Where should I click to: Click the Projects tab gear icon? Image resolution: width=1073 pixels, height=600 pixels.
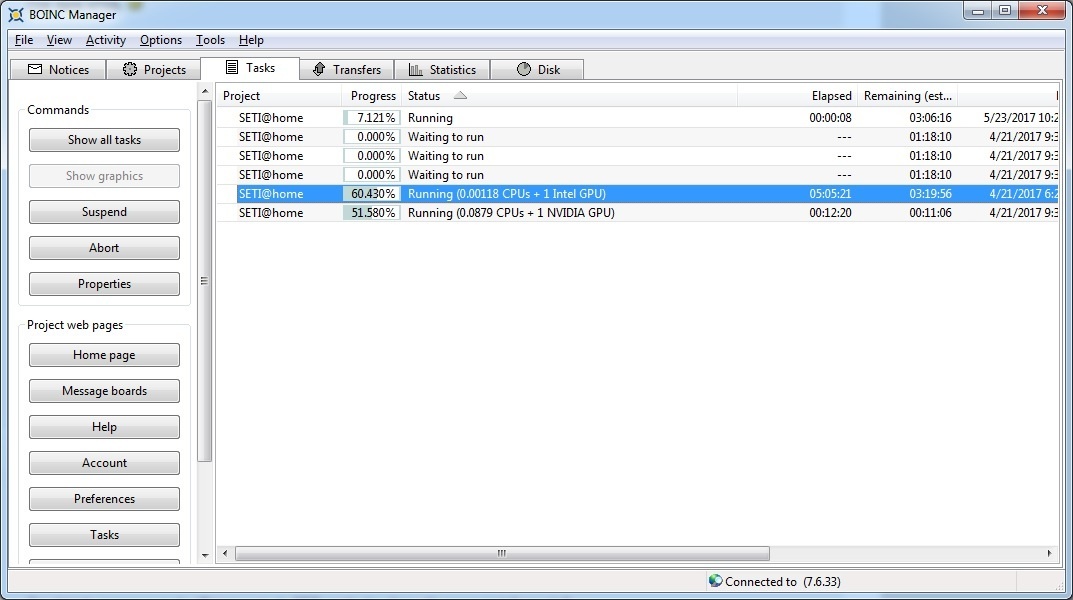coord(130,69)
